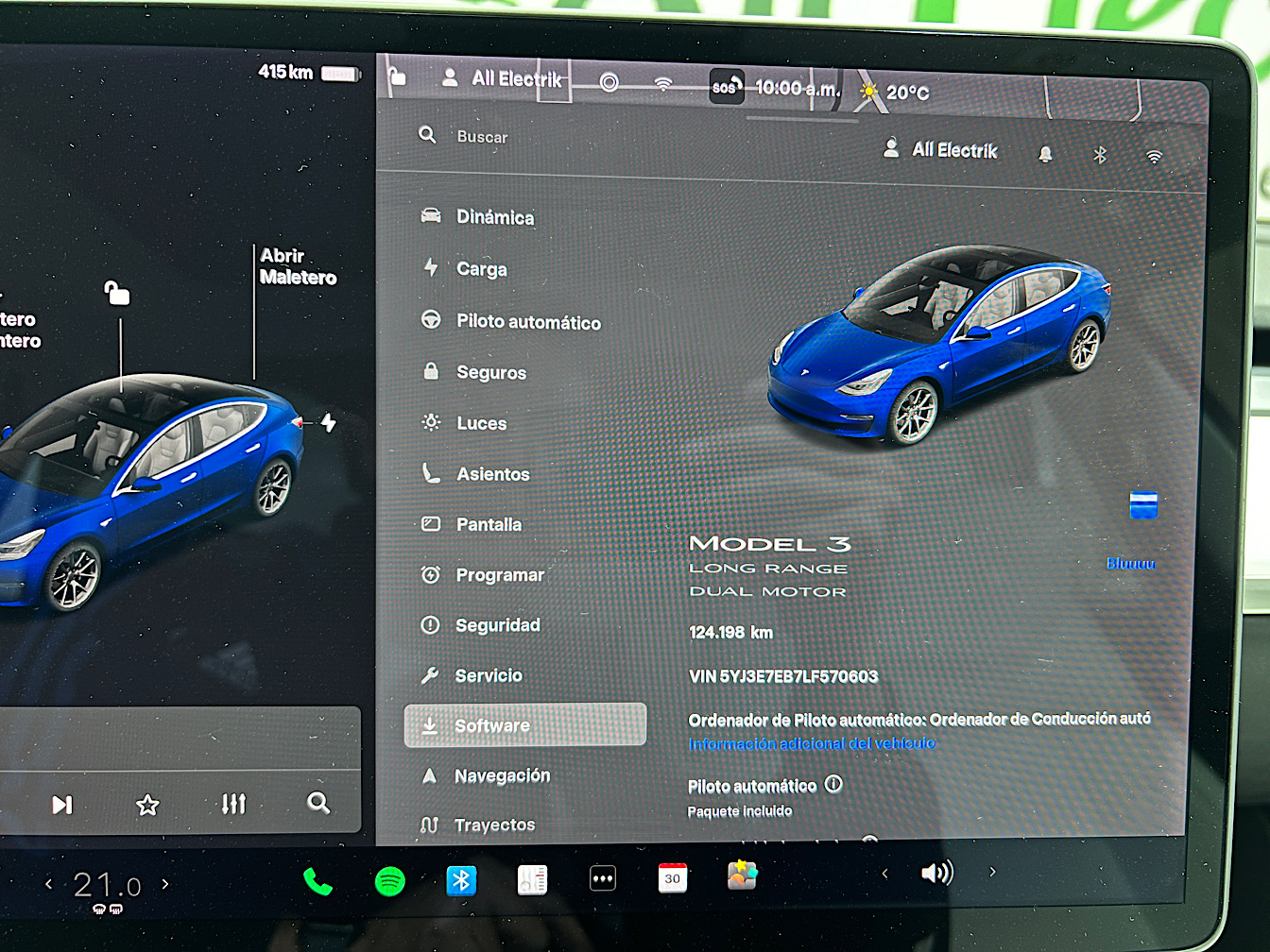Tap the favorite star icon in media player
Viewport: 1270px width, 952px height.
coord(147,805)
